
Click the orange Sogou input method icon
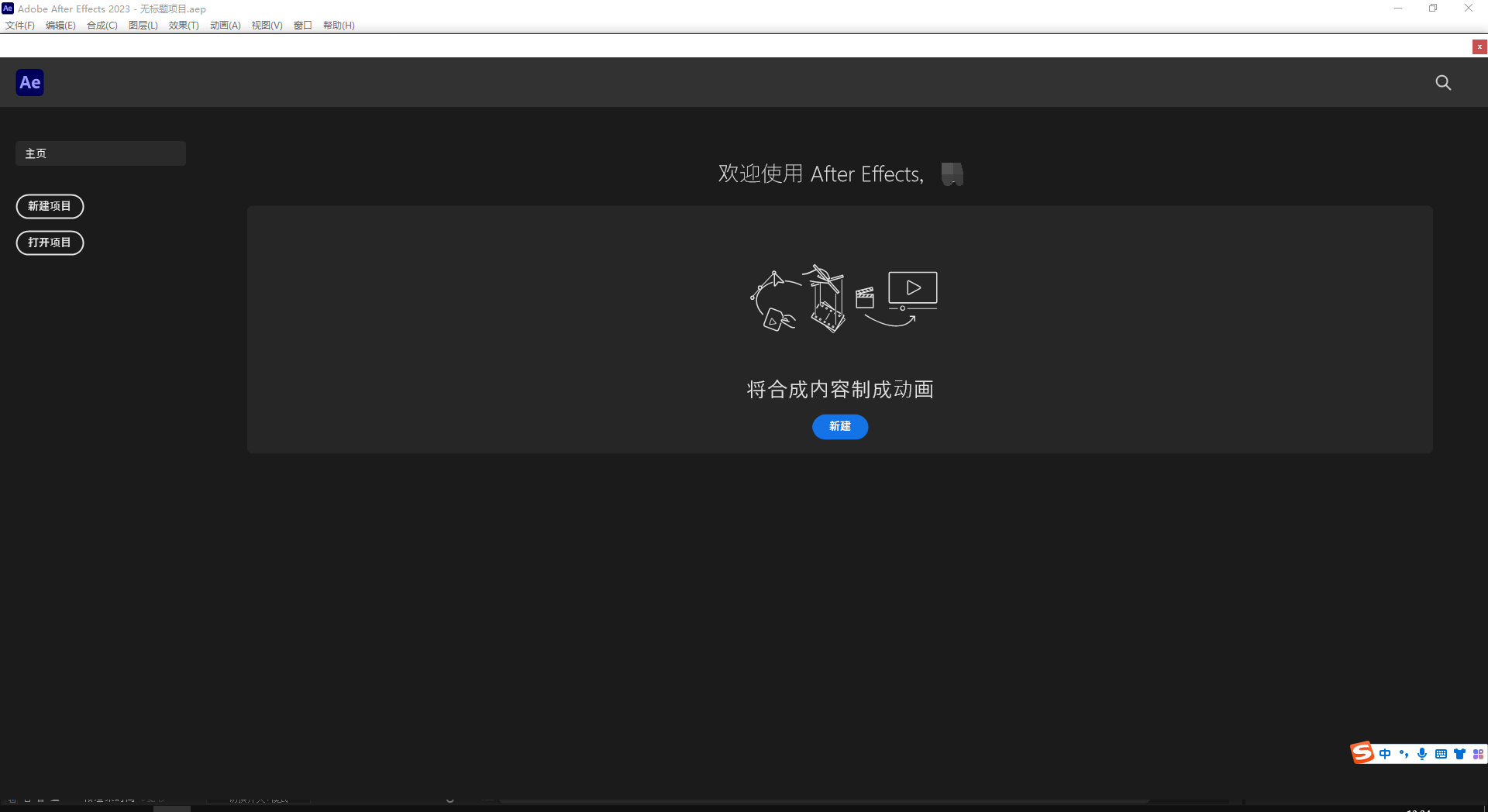(x=1362, y=753)
